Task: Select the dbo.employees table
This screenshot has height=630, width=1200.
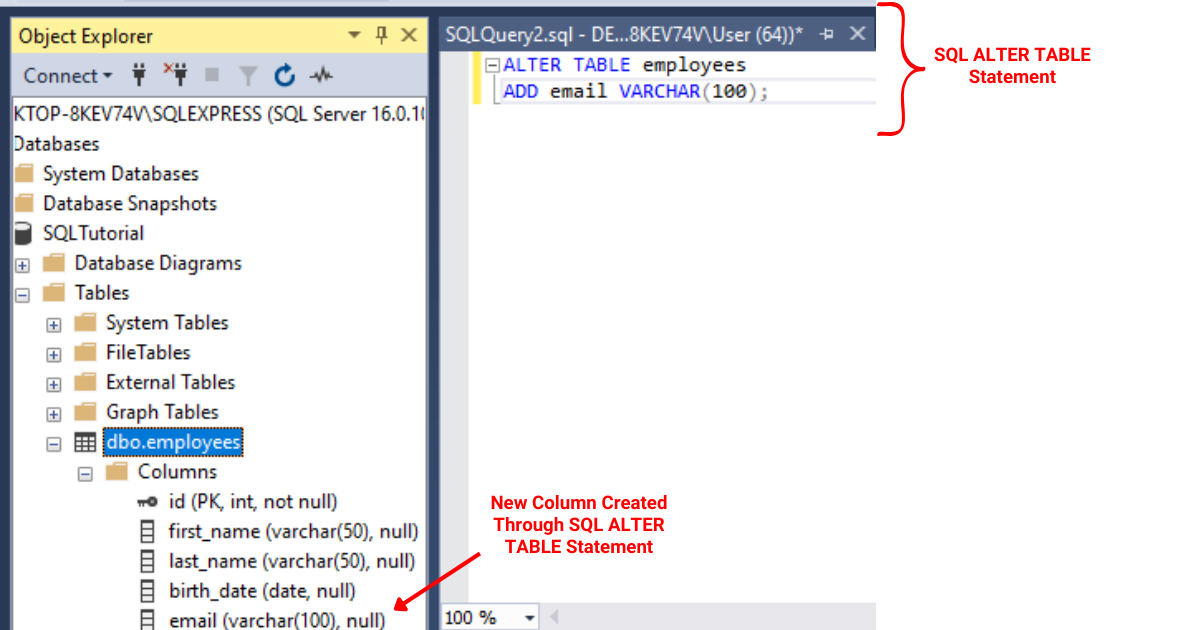Action: [x=174, y=442]
